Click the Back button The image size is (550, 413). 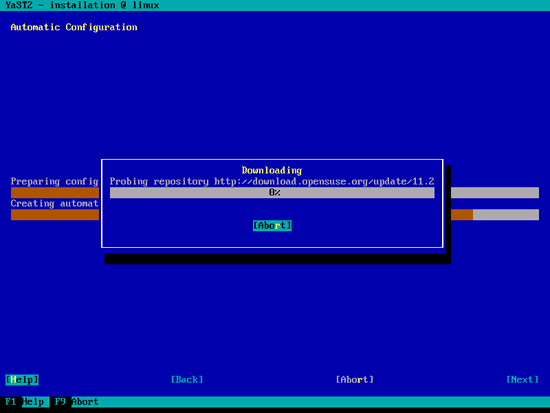pyautogui.click(x=187, y=380)
